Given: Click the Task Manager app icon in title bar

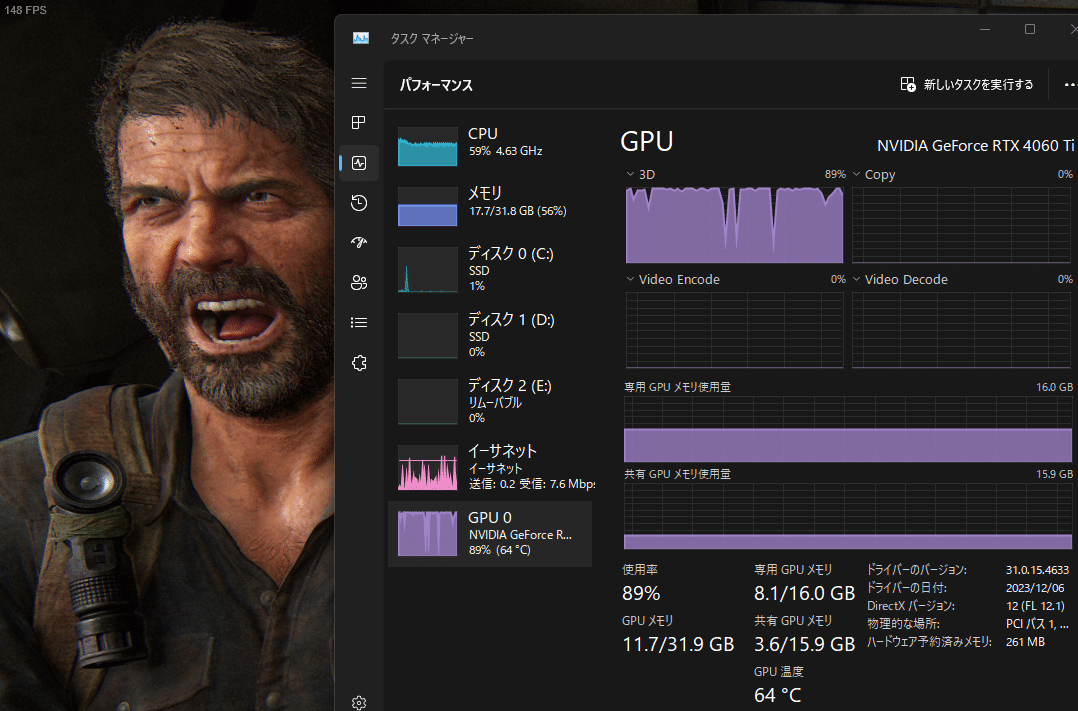Looking at the screenshot, I should click(361, 38).
